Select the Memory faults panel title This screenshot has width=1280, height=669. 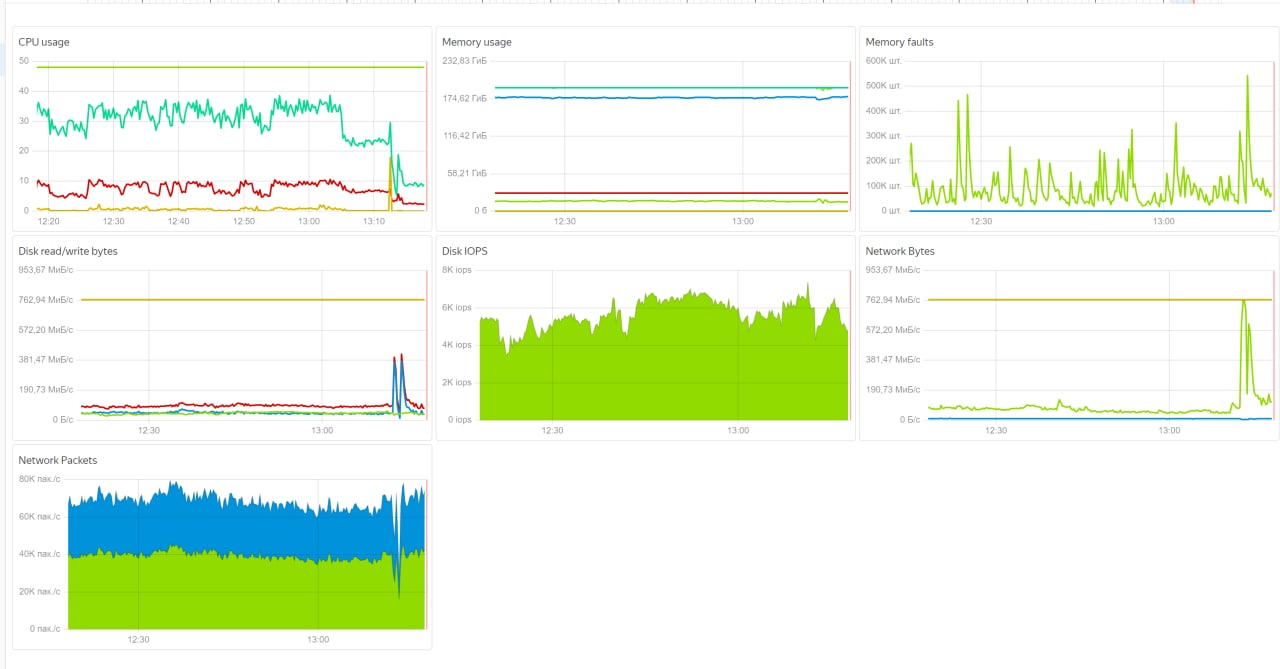coord(899,42)
